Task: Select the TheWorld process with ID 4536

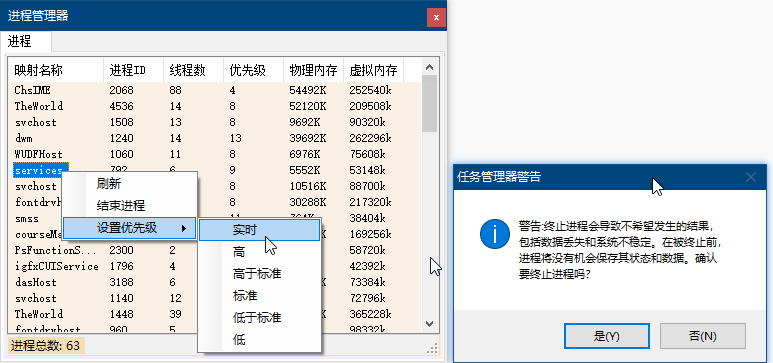Action: [x=214, y=106]
